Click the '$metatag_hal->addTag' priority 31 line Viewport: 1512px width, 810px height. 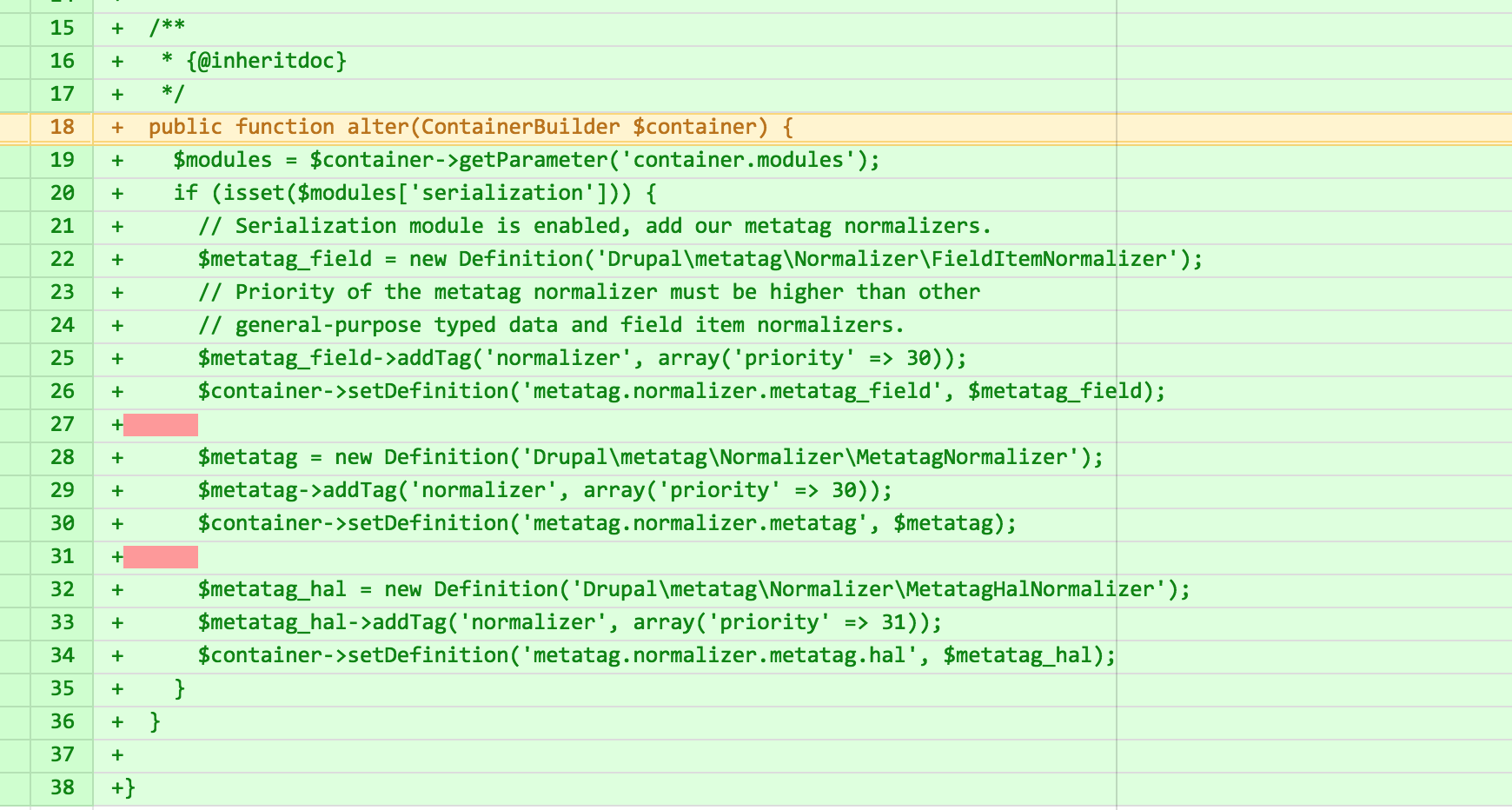pos(570,622)
